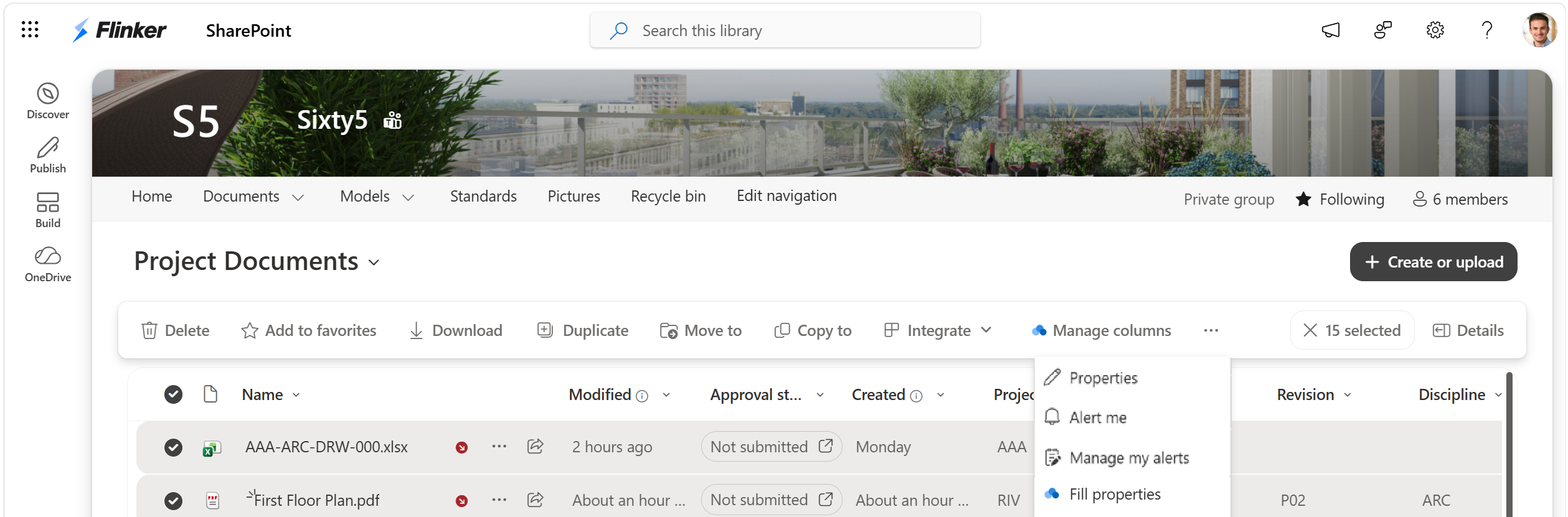The height and width of the screenshot is (517, 1568).
Task: Toggle the toolbar overflow ellipsis menu
Action: [x=1211, y=330]
